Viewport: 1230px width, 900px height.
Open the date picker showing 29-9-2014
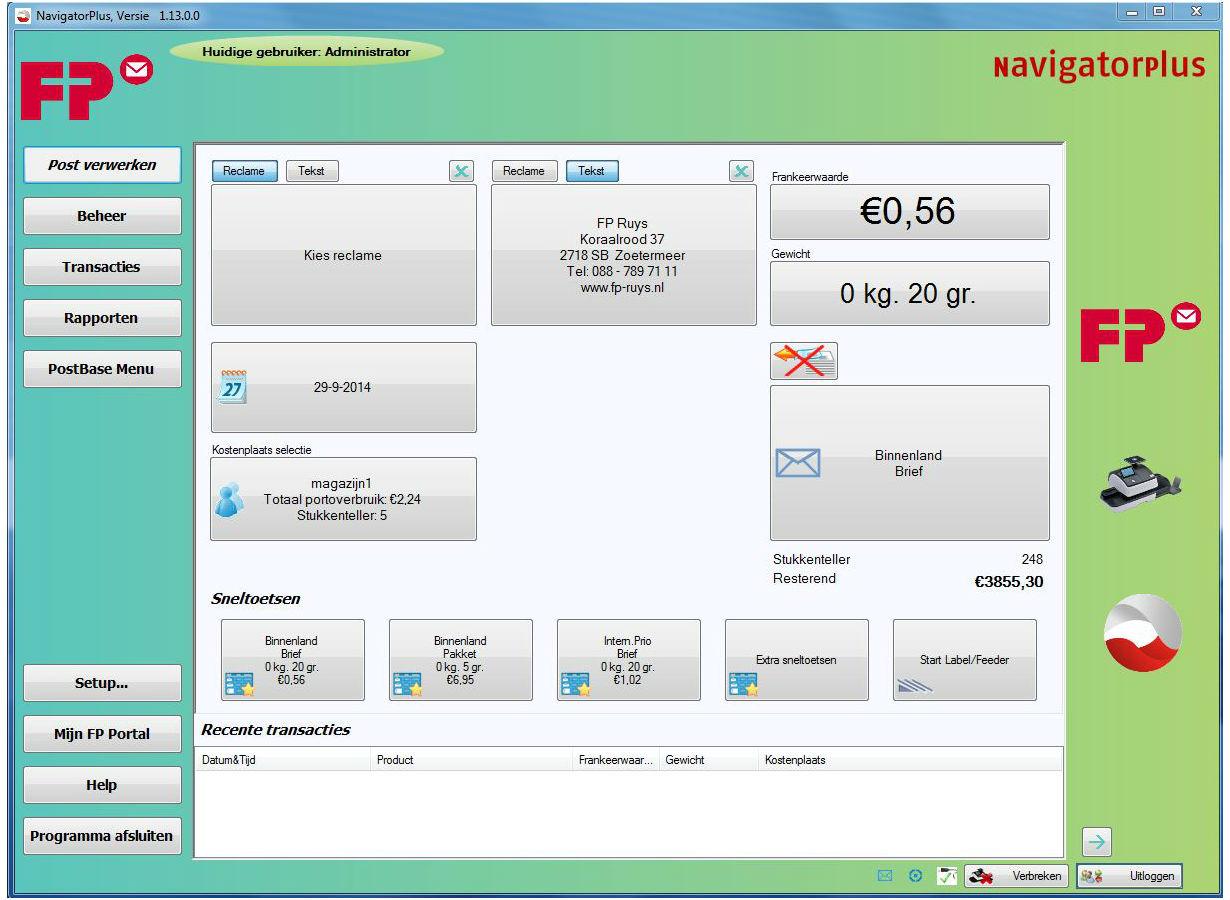click(x=343, y=388)
